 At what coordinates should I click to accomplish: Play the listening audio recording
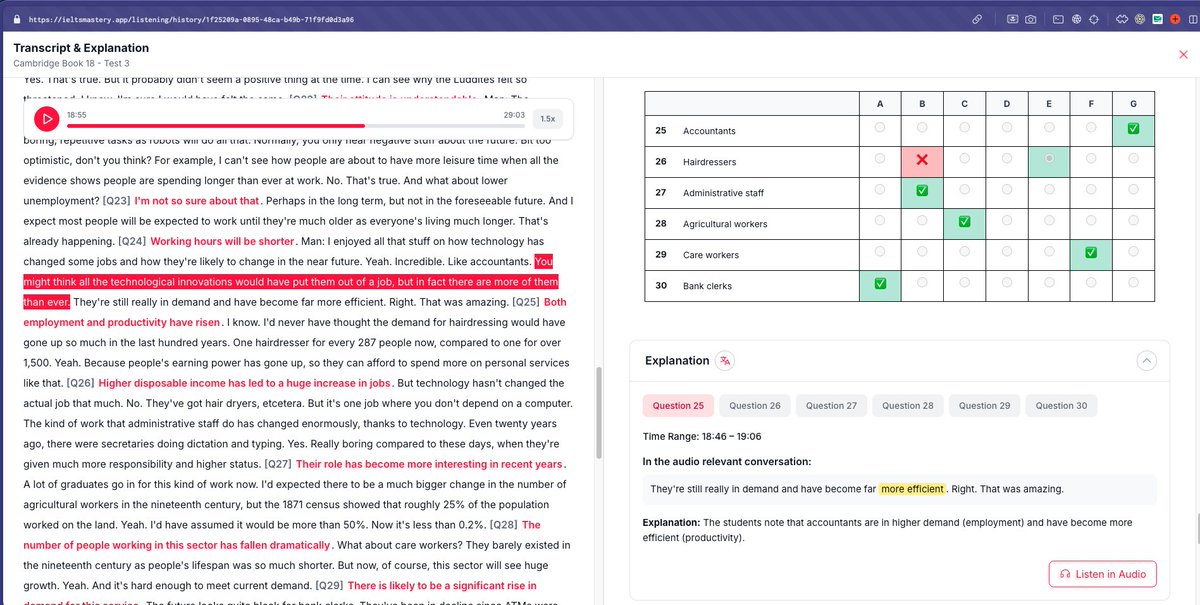46,119
